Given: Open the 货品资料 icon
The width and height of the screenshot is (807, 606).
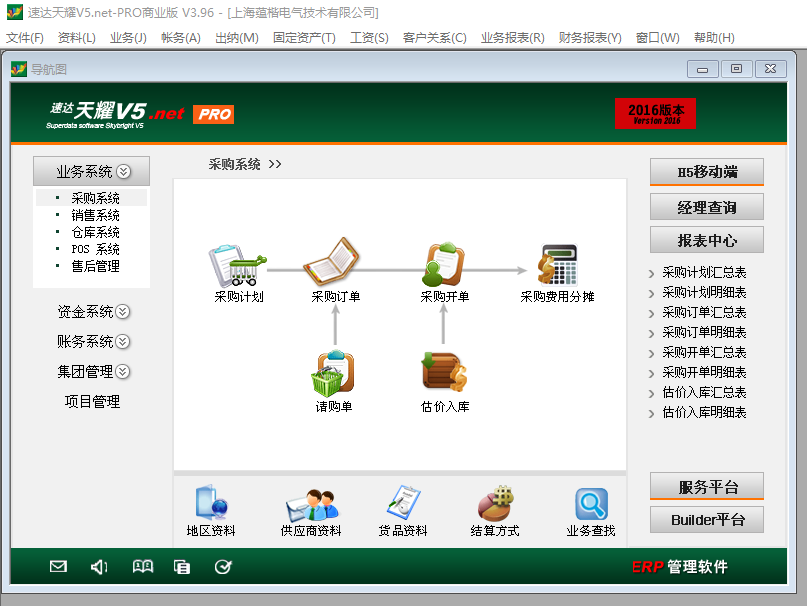Looking at the screenshot, I should [x=404, y=502].
